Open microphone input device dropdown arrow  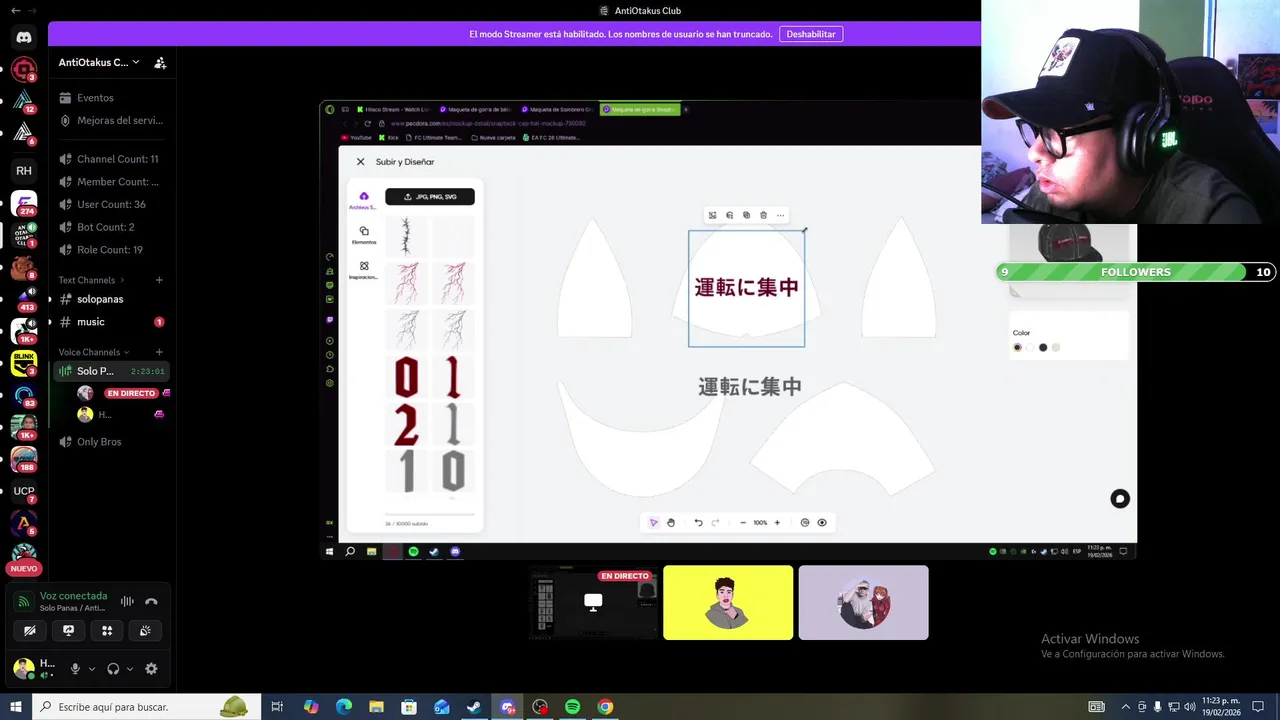click(x=92, y=669)
